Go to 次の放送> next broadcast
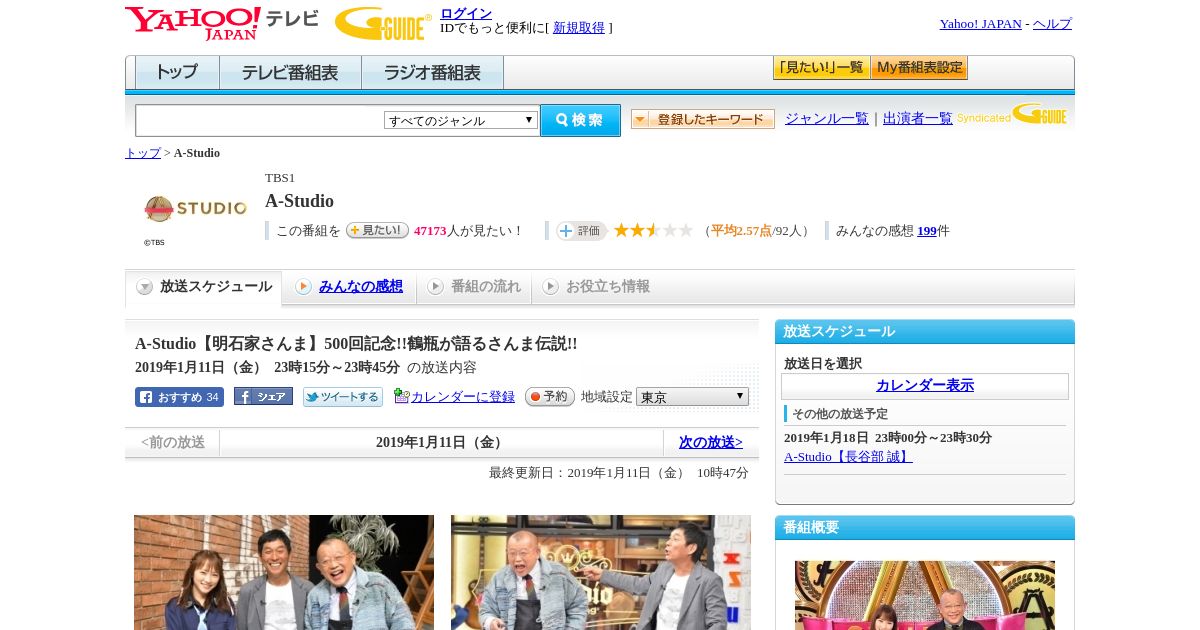 point(711,443)
